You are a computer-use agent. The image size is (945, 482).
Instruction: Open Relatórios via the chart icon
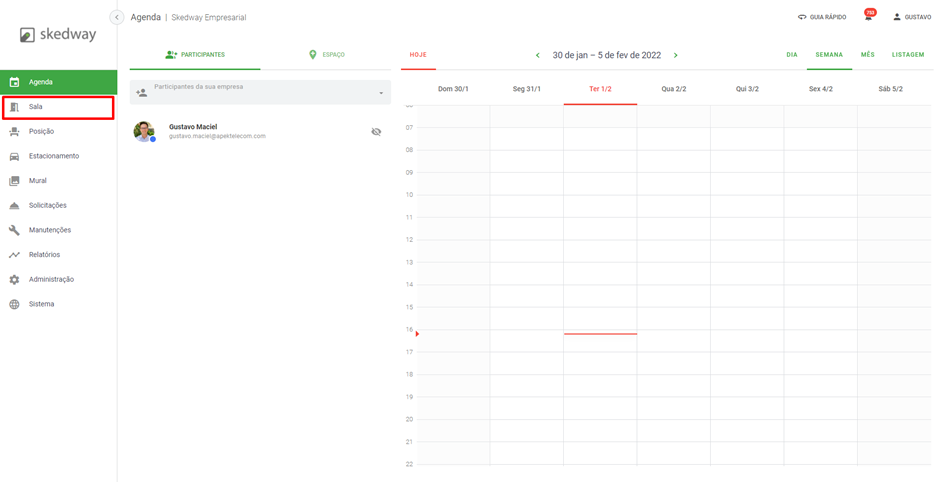[x=14, y=255]
